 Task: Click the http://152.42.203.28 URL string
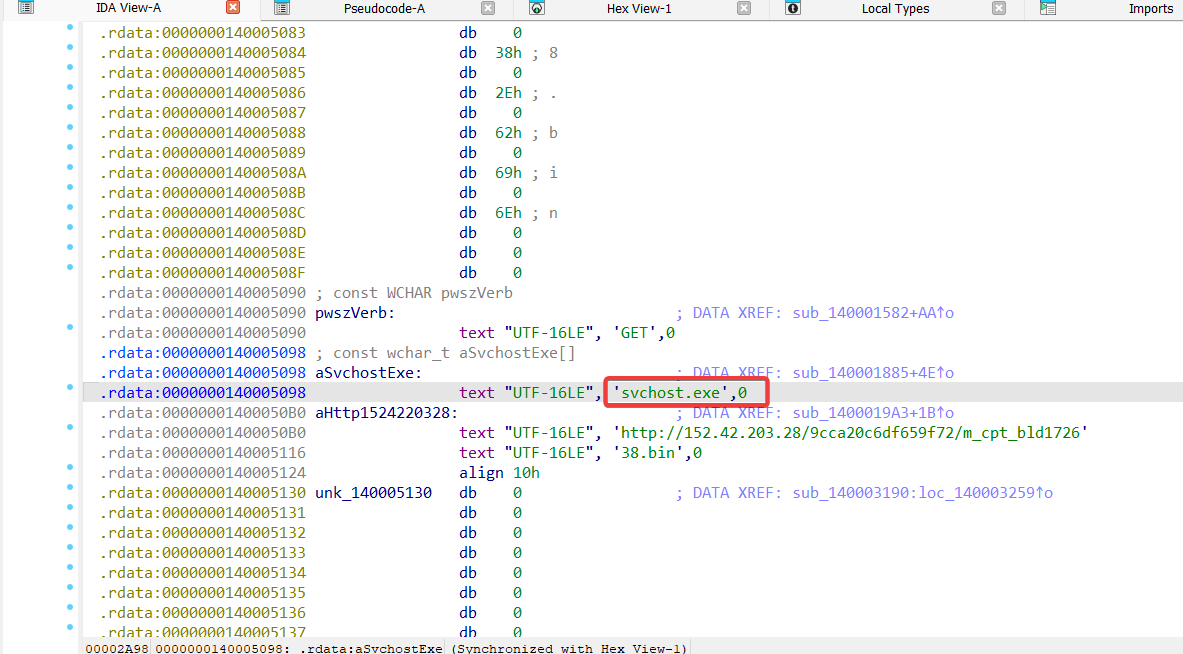850,432
